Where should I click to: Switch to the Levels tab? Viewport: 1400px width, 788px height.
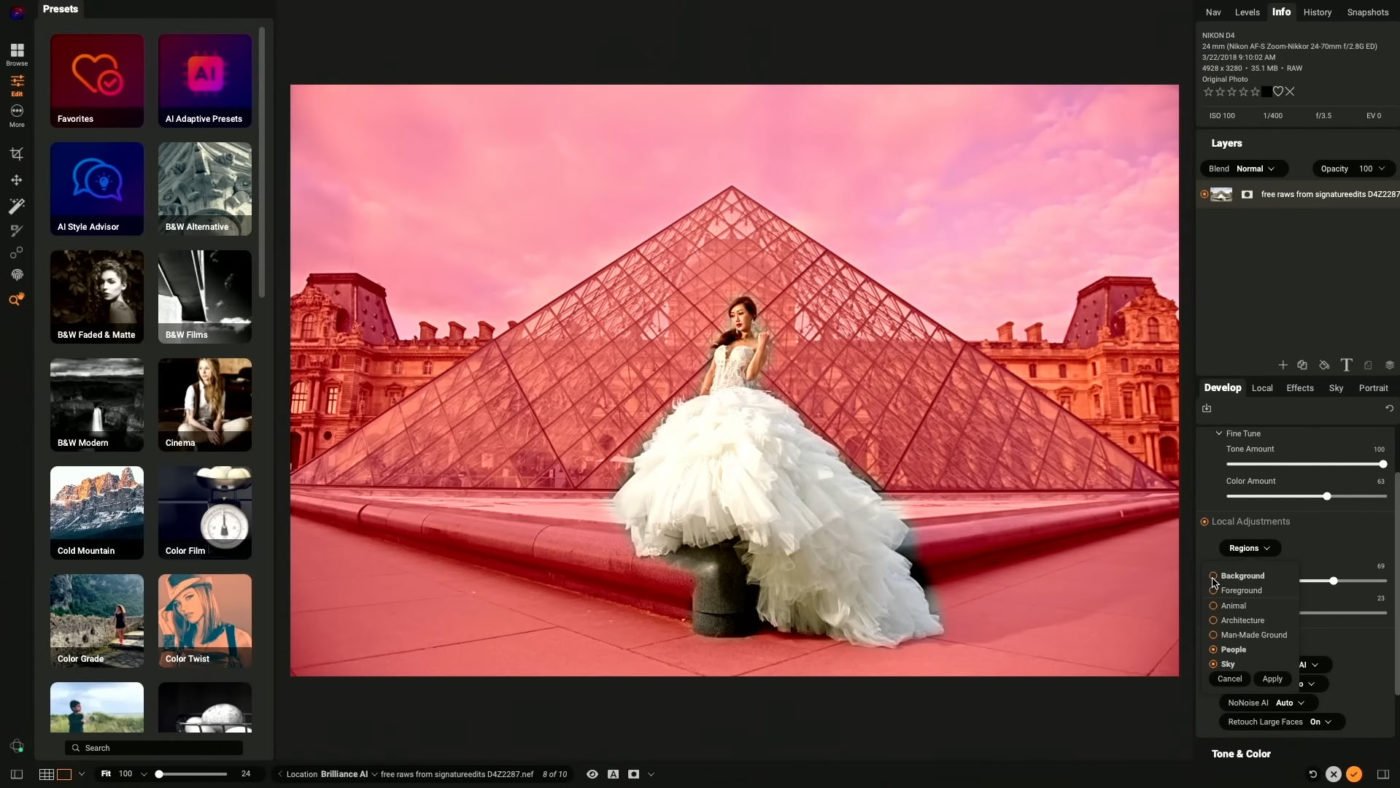tap(1247, 12)
